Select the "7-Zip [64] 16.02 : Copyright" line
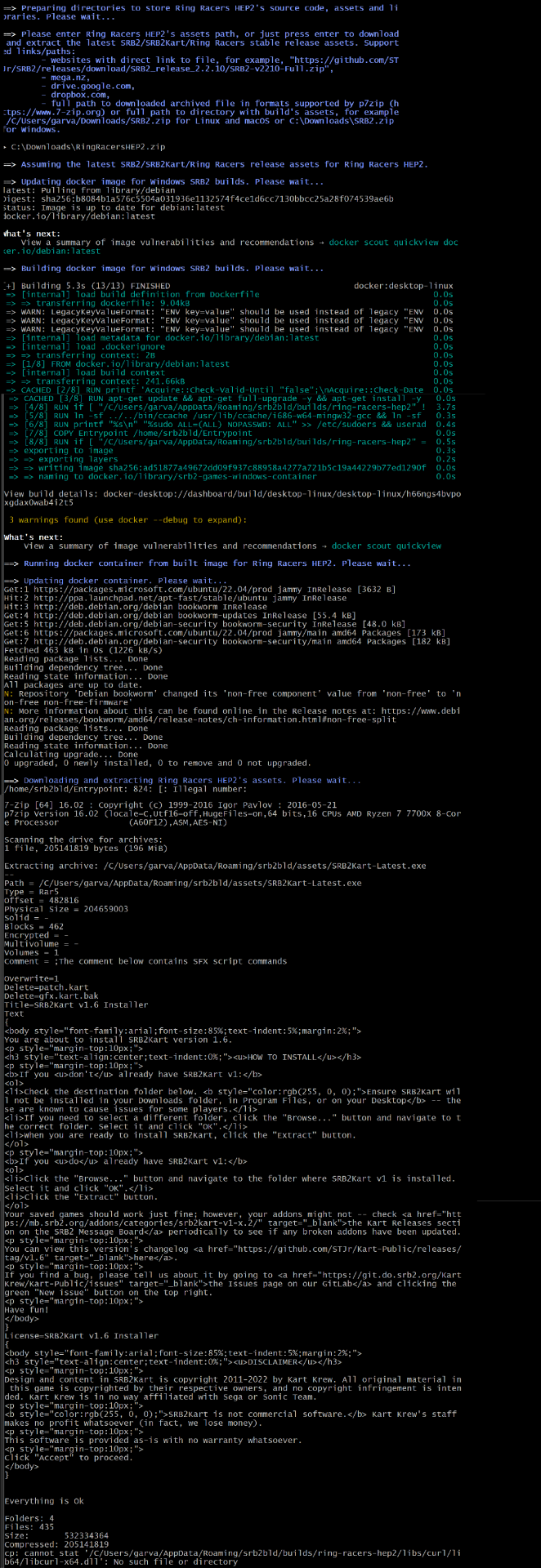 click(170, 805)
